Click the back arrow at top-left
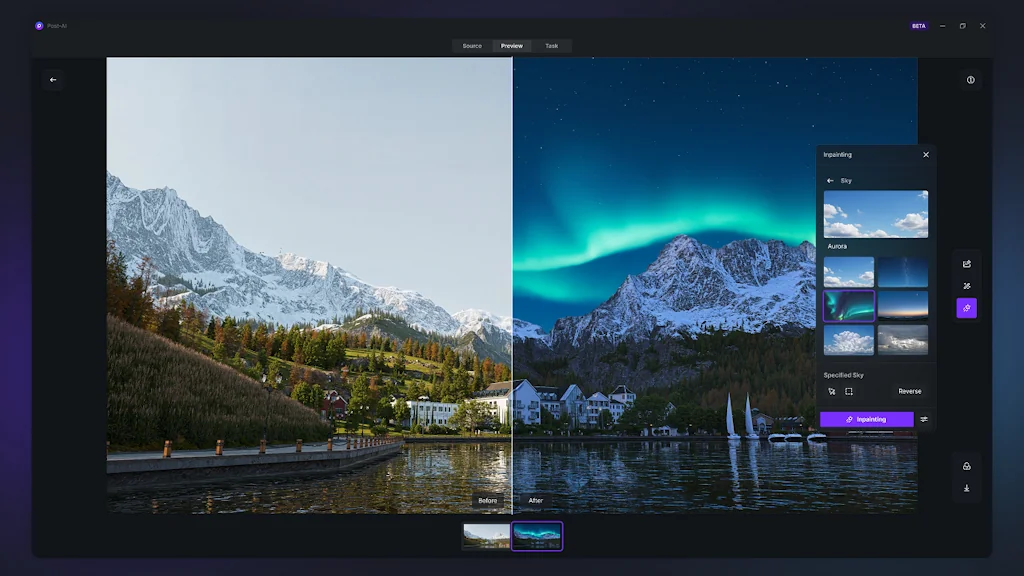The width and height of the screenshot is (1024, 576). (x=53, y=80)
